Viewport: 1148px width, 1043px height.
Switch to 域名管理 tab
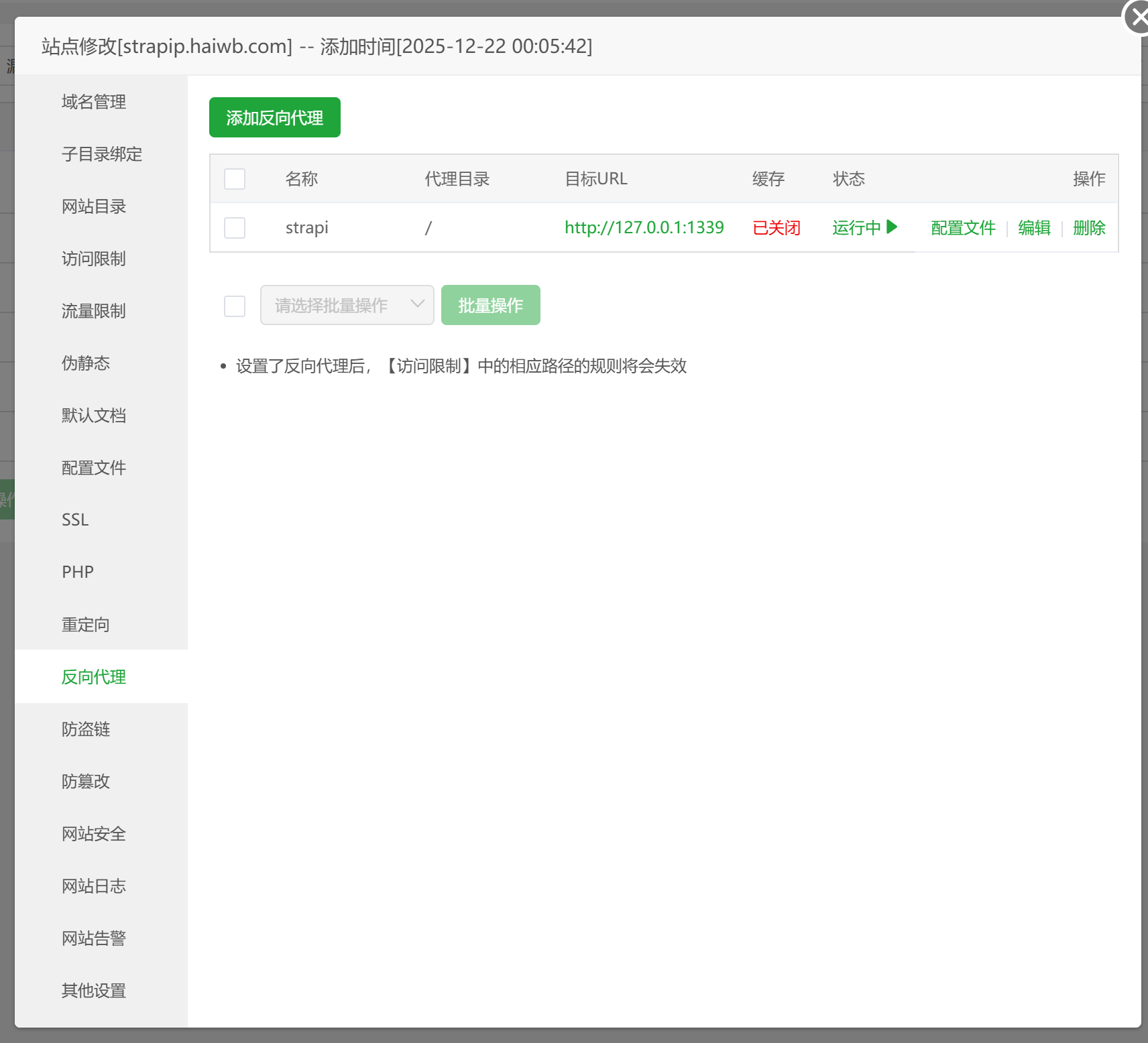[x=94, y=102]
